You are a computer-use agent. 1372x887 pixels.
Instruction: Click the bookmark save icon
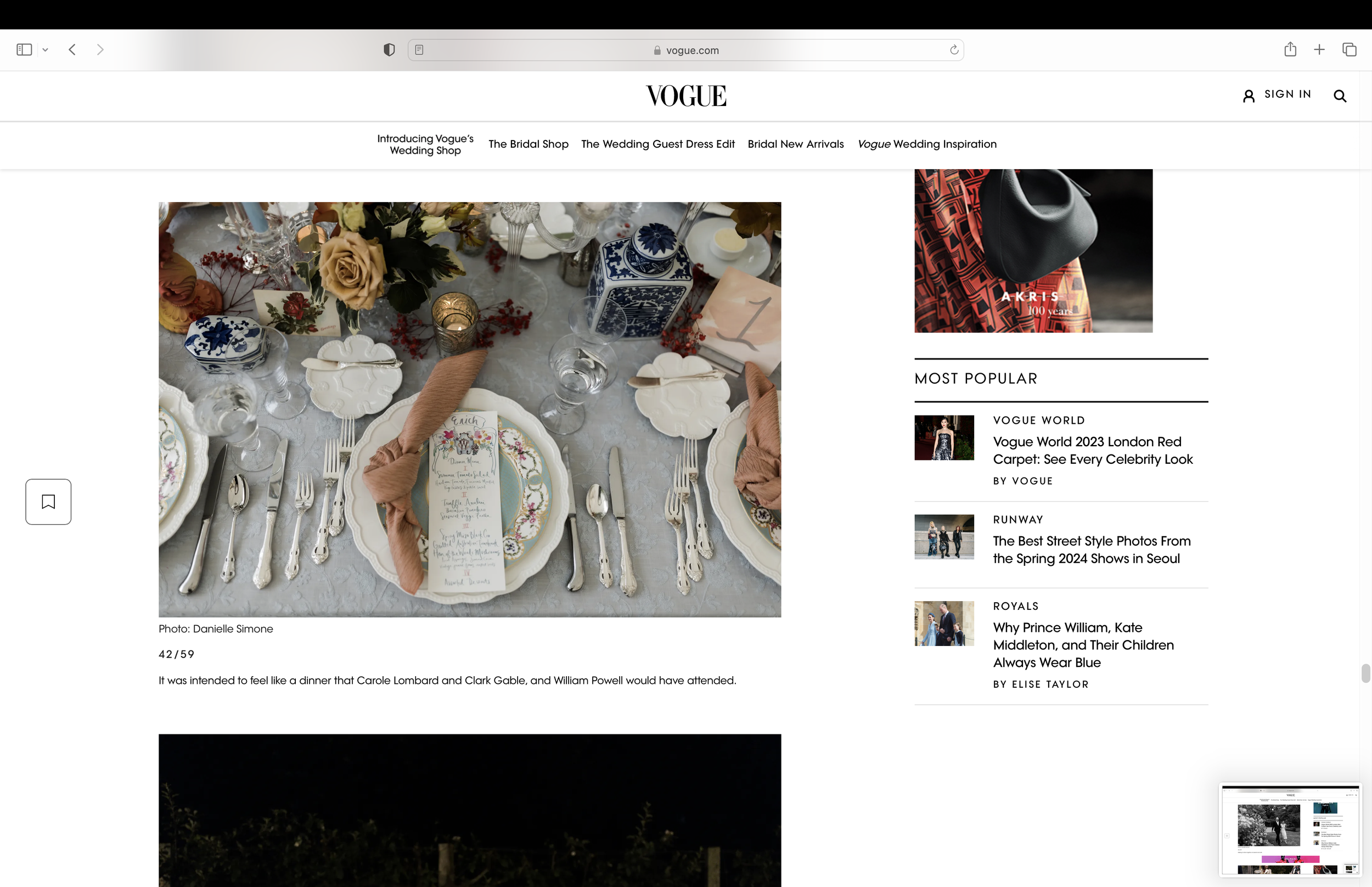[x=48, y=502]
